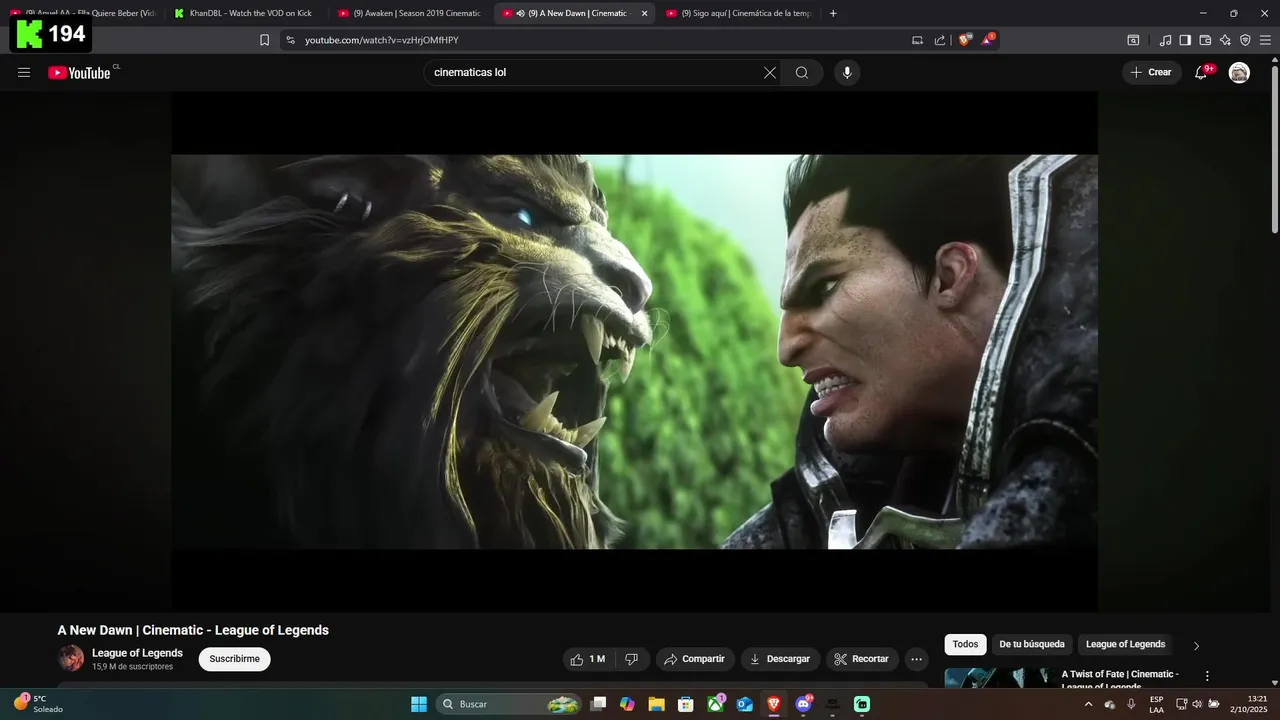Open the media control music note
Screen dimensions: 1280x720
tap(1165, 40)
